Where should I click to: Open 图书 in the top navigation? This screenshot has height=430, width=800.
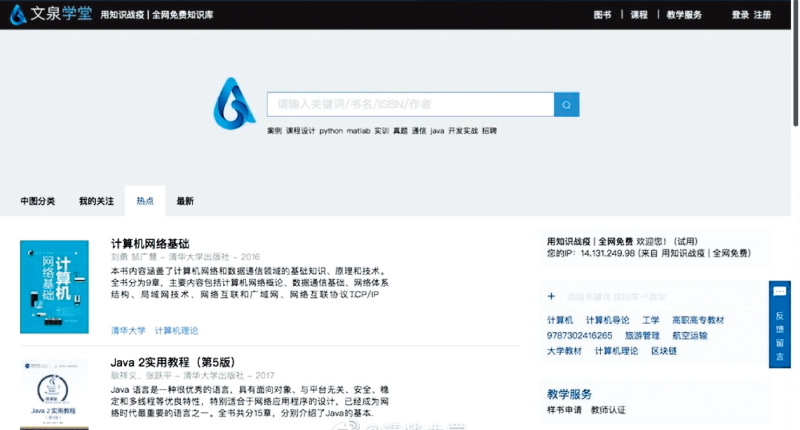tap(602, 15)
